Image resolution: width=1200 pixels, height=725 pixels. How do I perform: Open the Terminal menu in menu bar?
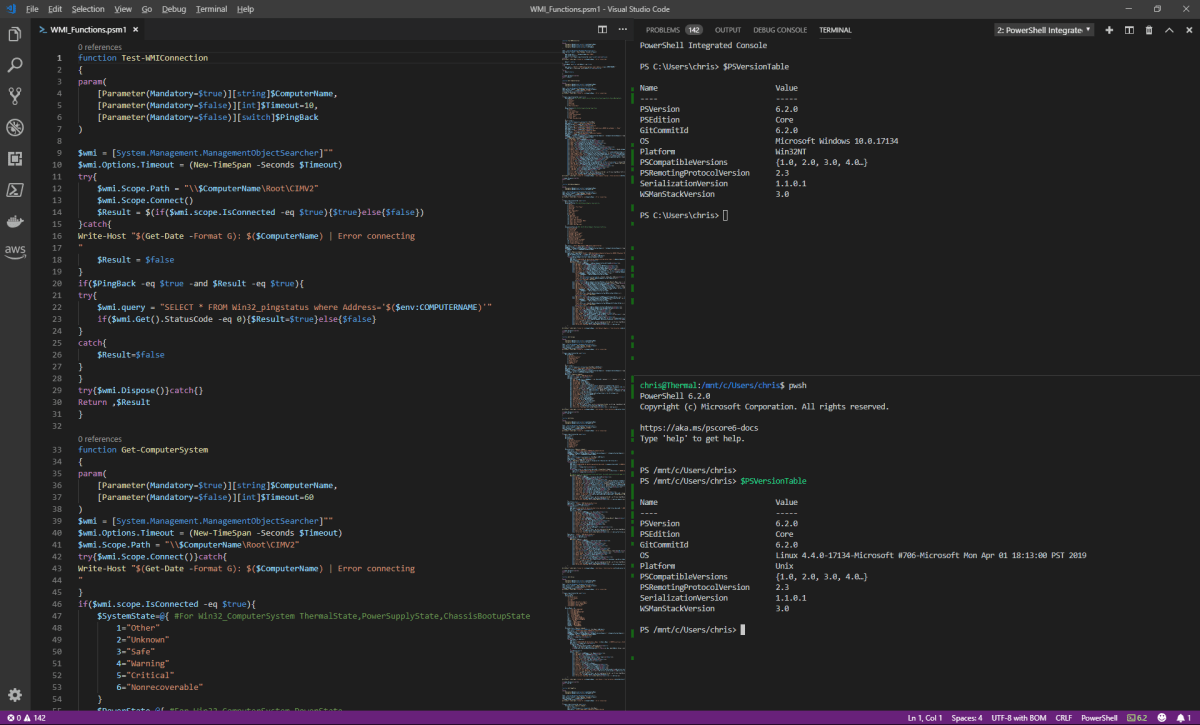(x=211, y=8)
